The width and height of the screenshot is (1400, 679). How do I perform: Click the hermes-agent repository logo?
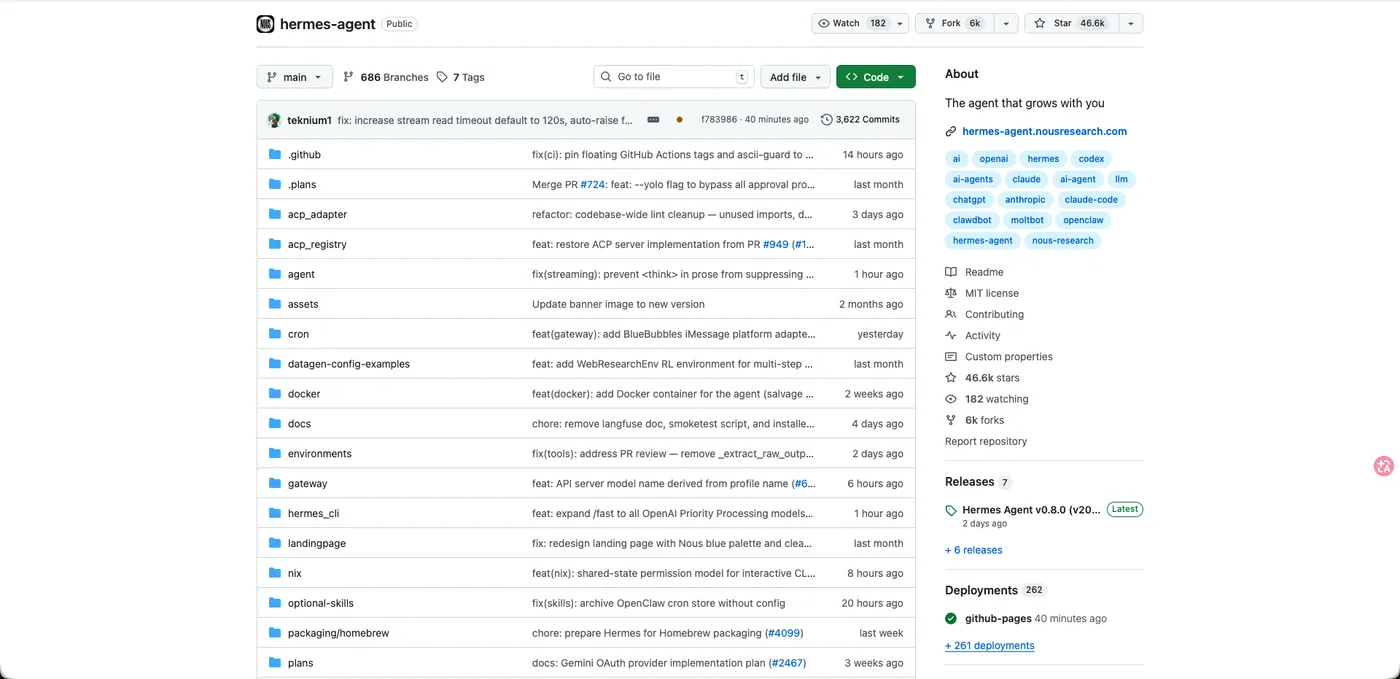pos(264,23)
